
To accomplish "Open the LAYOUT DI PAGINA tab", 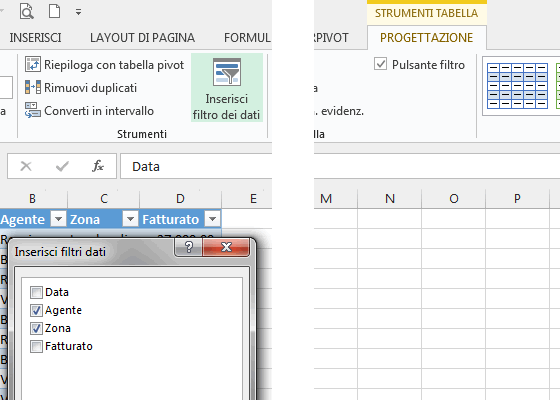I will 142,38.
